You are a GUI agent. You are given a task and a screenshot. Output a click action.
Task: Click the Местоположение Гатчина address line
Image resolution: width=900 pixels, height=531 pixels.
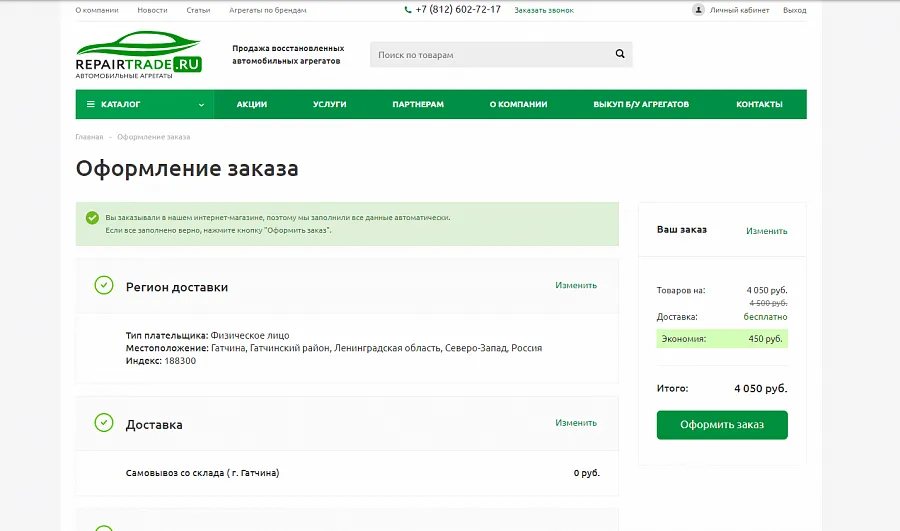[x=334, y=348]
